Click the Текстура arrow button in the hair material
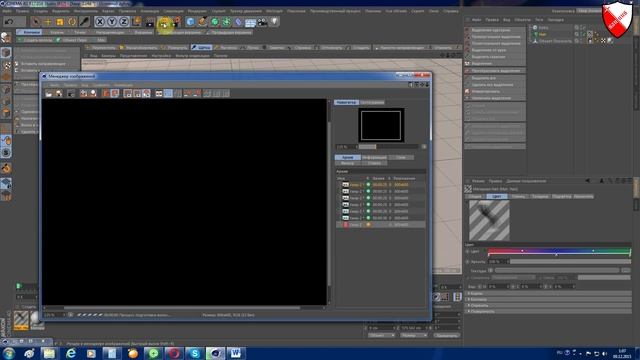Screen dimensions: 640x360 coord(491,270)
